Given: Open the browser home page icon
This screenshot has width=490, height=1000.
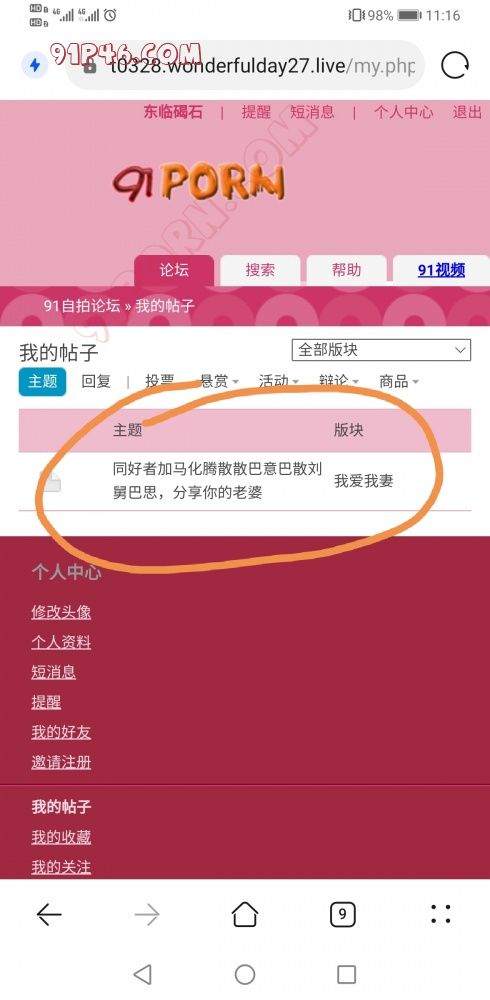Looking at the screenshot, I should tap(245, 915).
